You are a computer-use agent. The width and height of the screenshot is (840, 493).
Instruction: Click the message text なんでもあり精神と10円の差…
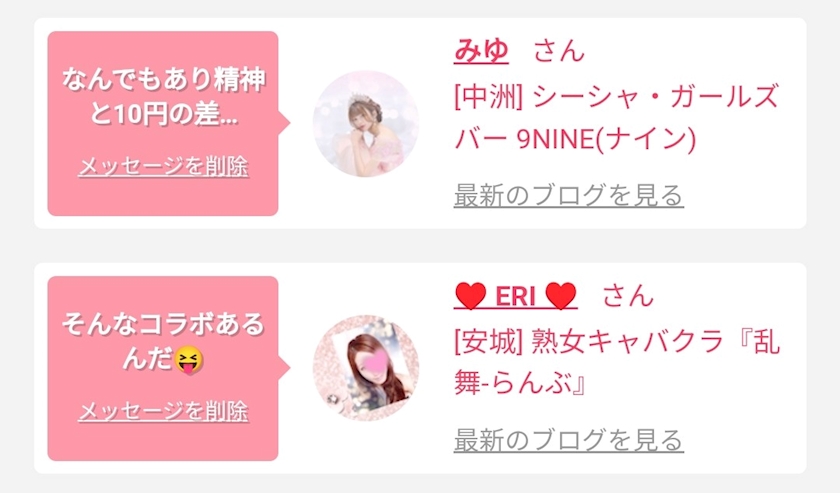click(x=163, y=96)
